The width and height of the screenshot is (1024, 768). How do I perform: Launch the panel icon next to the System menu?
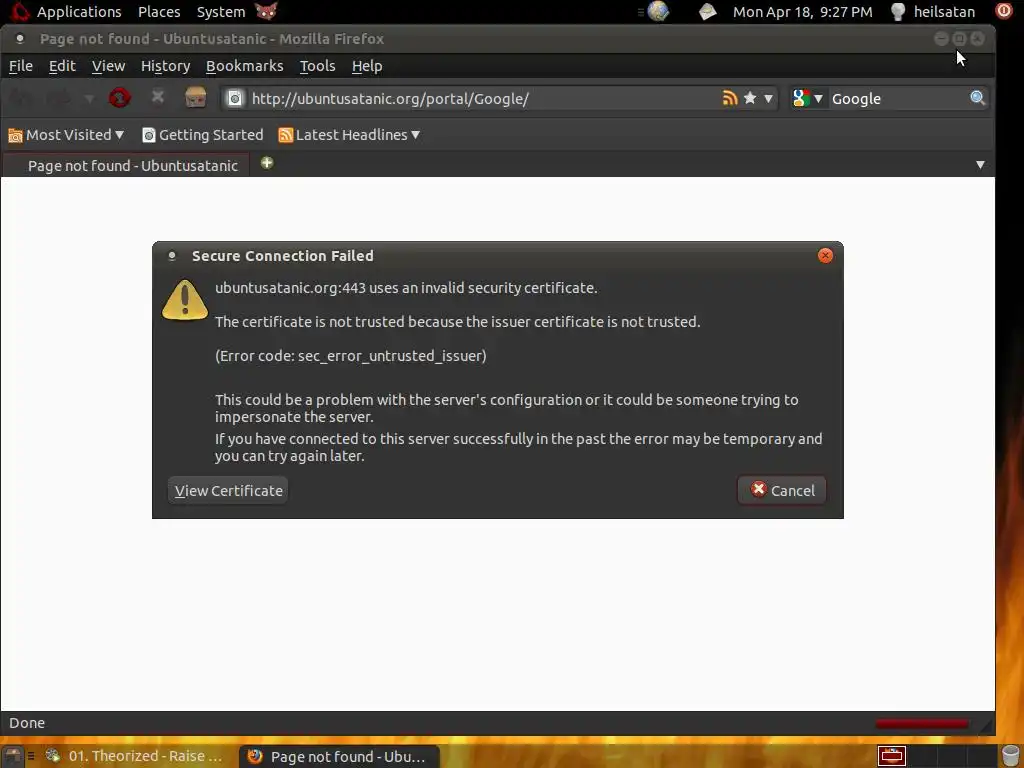(266, 11)
